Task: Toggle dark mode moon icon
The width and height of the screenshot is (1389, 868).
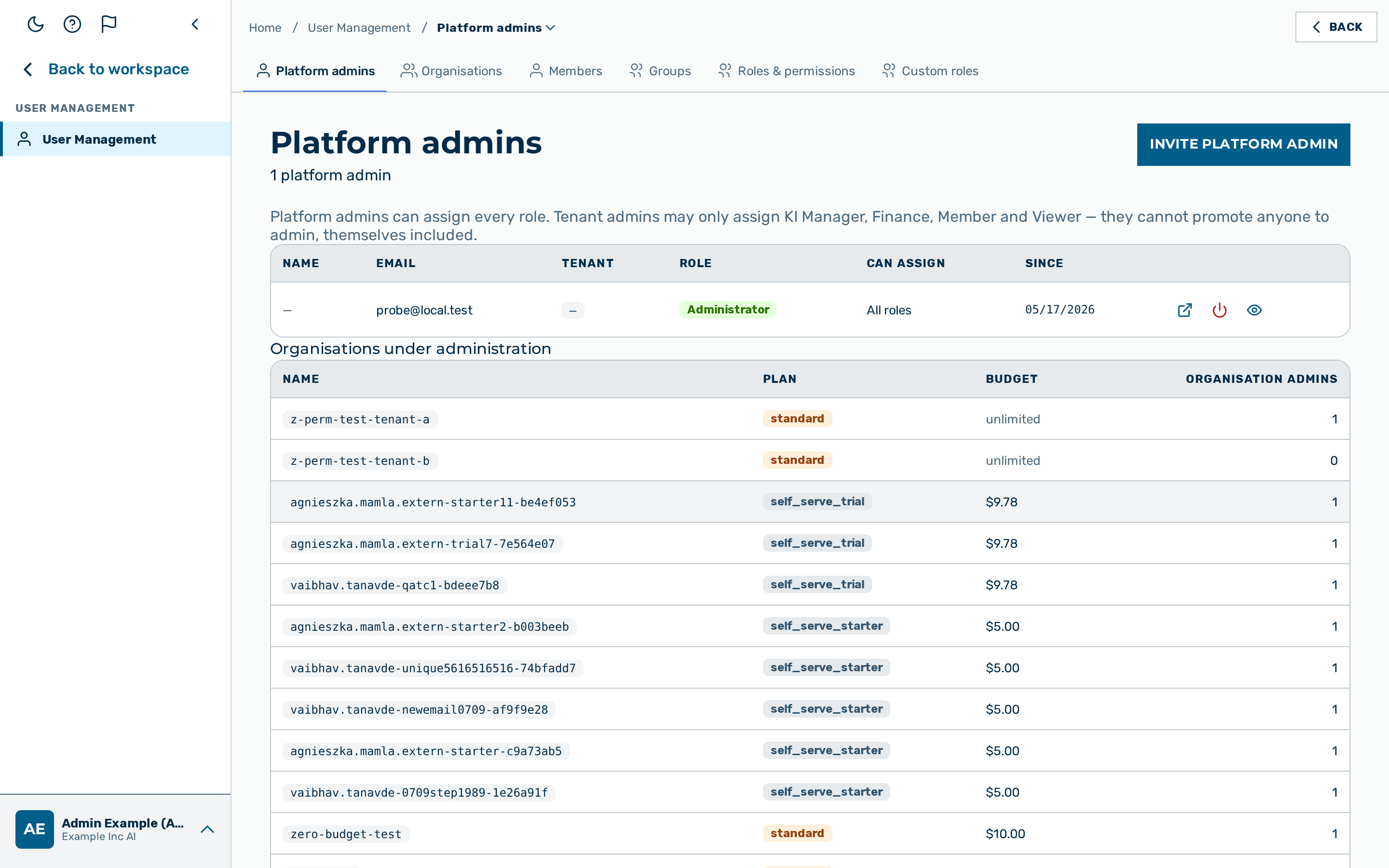Action: point(36,24)
